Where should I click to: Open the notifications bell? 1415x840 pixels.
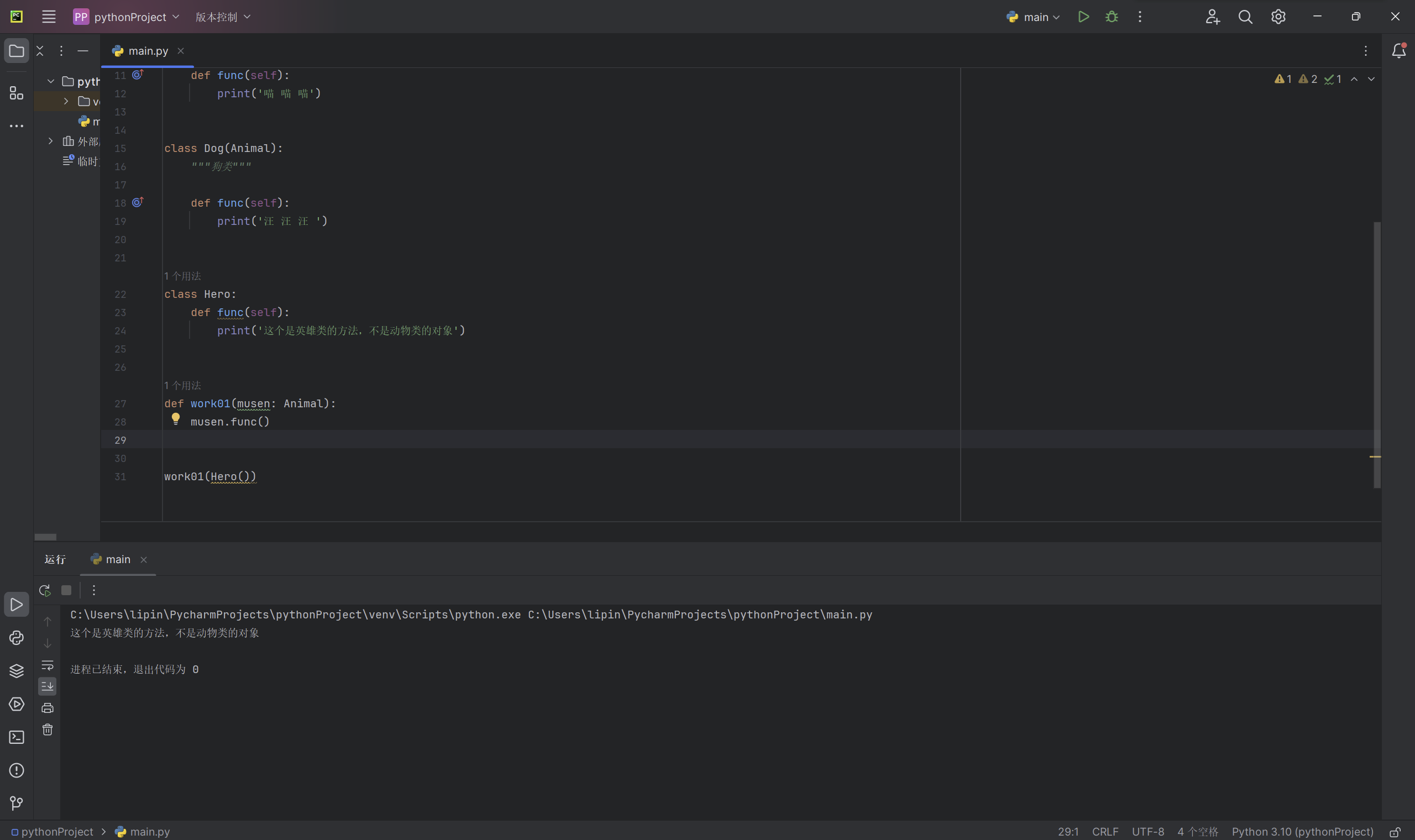1398,51
